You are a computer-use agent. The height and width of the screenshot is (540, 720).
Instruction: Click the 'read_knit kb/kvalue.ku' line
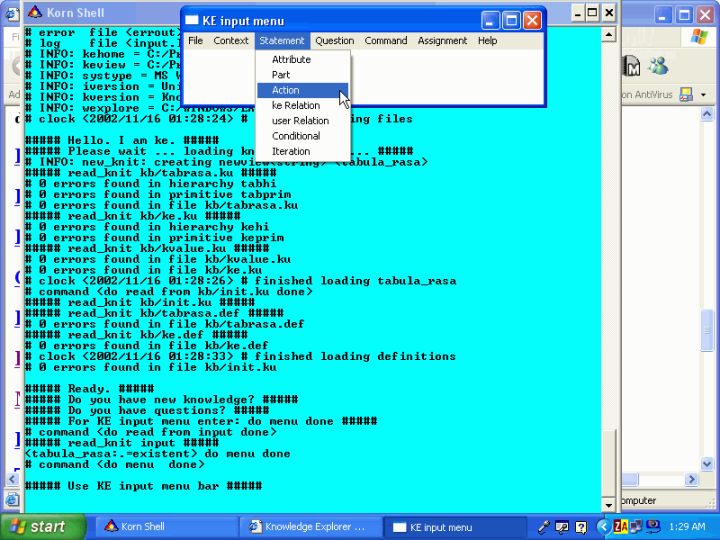click(147, 248)
